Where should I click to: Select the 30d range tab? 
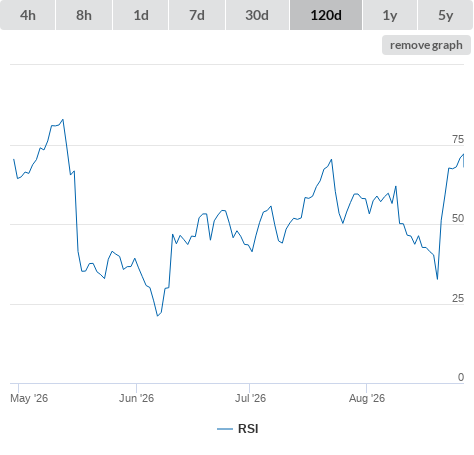pyautogui.click(x=257, y=15)
